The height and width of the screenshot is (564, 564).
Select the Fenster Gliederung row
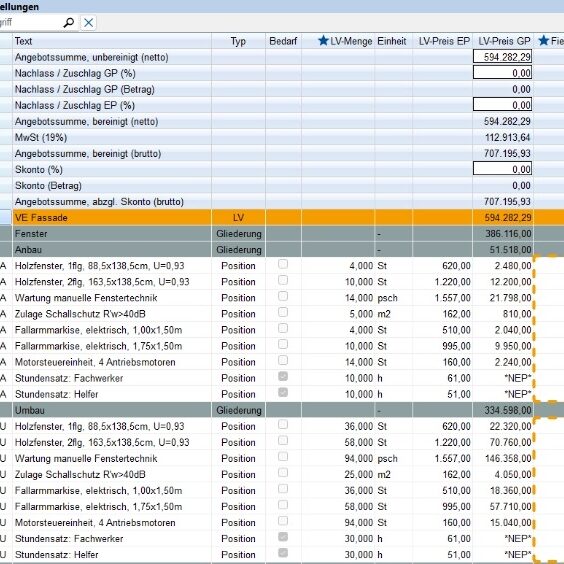tap(282, 234)
